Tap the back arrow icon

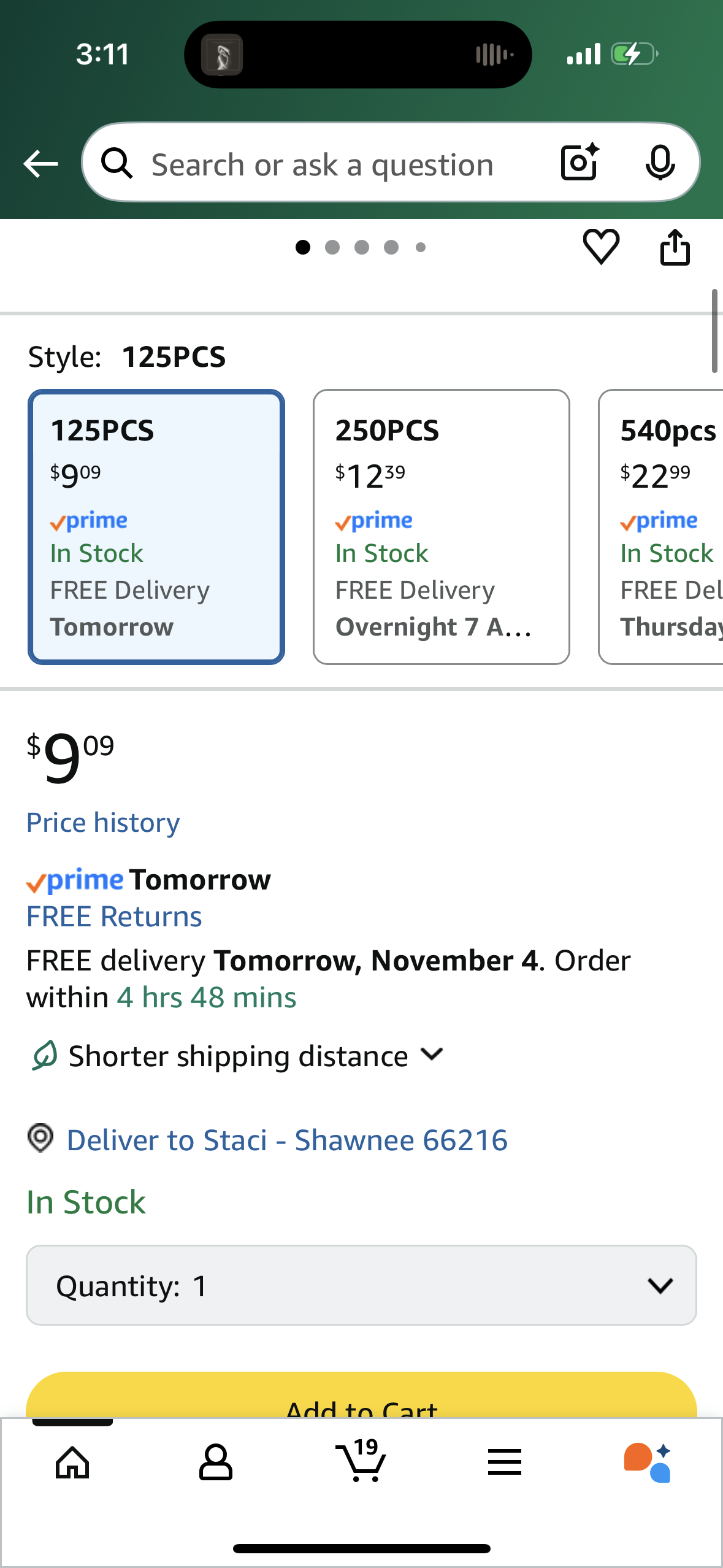40,164
